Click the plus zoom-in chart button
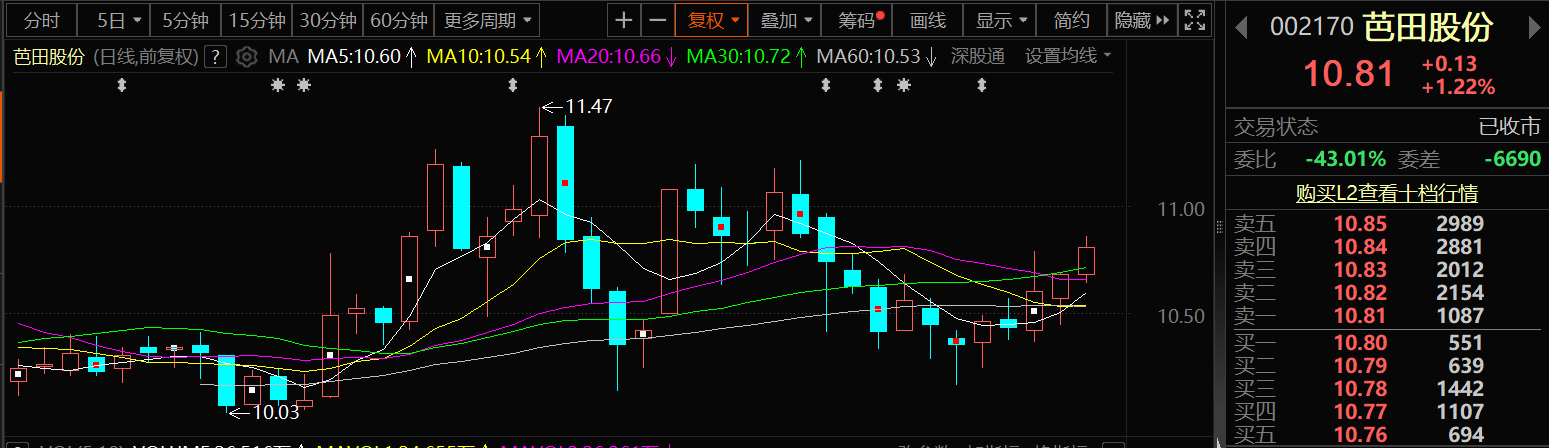The image size is (1549, 448). 624,20
